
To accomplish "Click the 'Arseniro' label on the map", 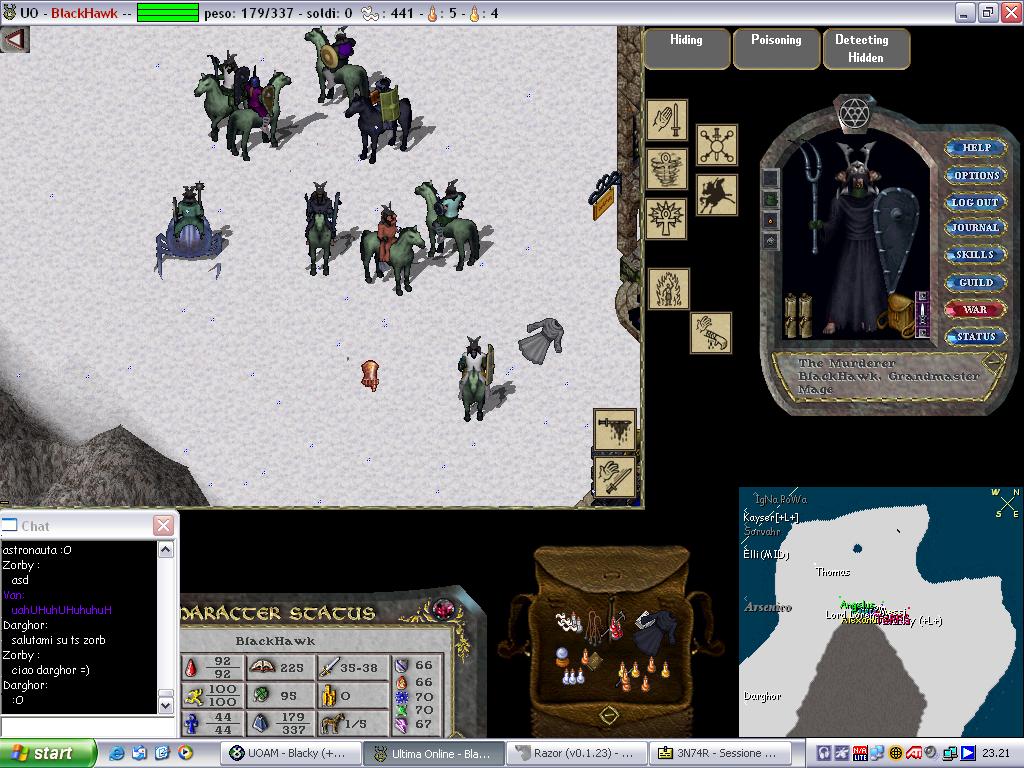I will click(x=768, y=607).
